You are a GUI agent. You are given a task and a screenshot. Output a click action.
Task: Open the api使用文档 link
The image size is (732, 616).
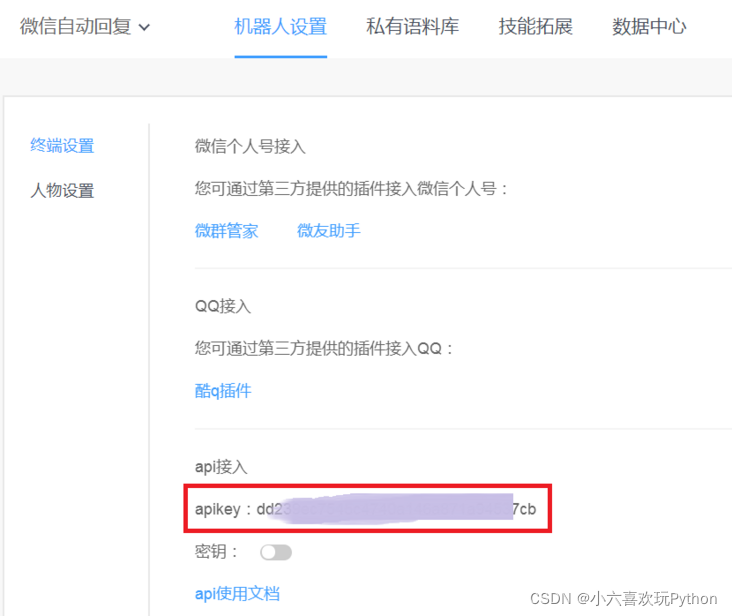click(237, 594)
